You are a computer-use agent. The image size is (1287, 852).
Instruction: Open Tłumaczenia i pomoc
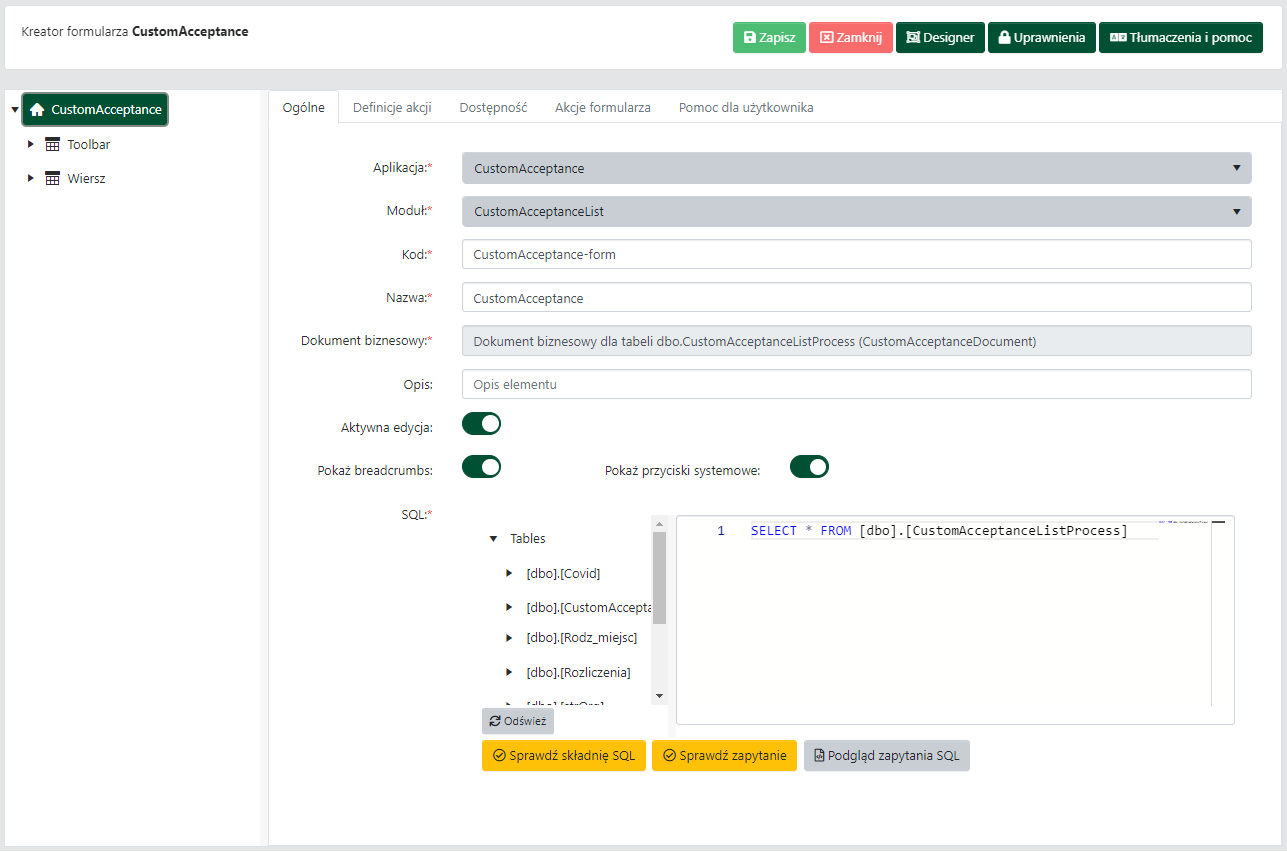coord(1180,38)
